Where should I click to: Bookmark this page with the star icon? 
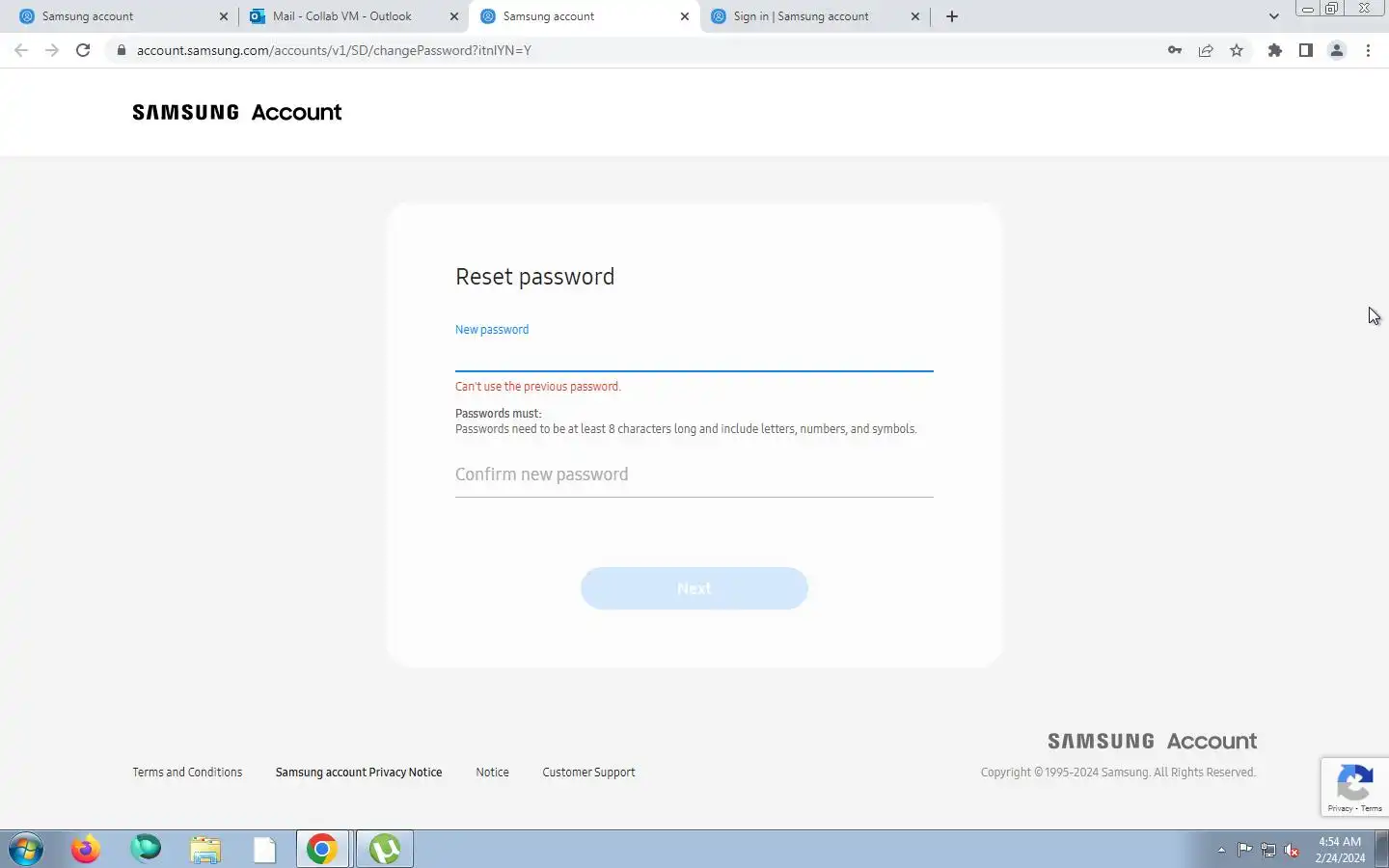point(1237,50)
